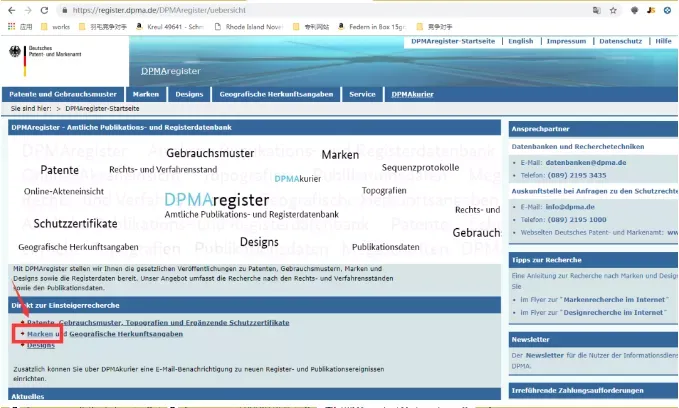Email datenbanken@dpma.de contact link
Viewport: 679px width, 408px height.
click(586, 163)
